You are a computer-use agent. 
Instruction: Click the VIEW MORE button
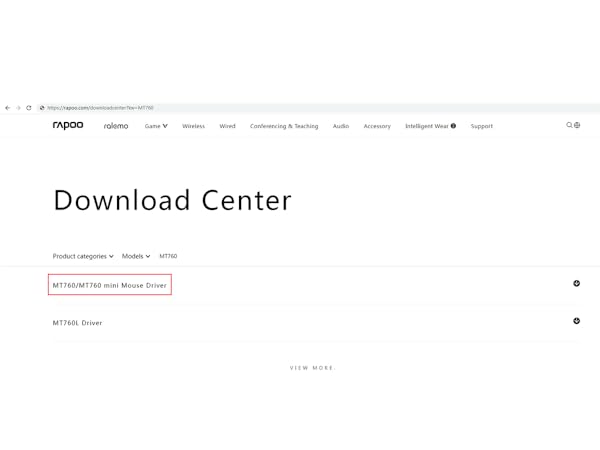(x=312, y=368)
